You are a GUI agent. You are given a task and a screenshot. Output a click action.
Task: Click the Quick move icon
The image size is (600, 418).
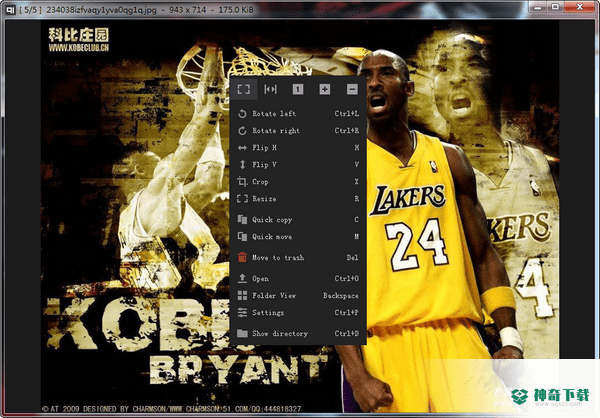[242, 237]
